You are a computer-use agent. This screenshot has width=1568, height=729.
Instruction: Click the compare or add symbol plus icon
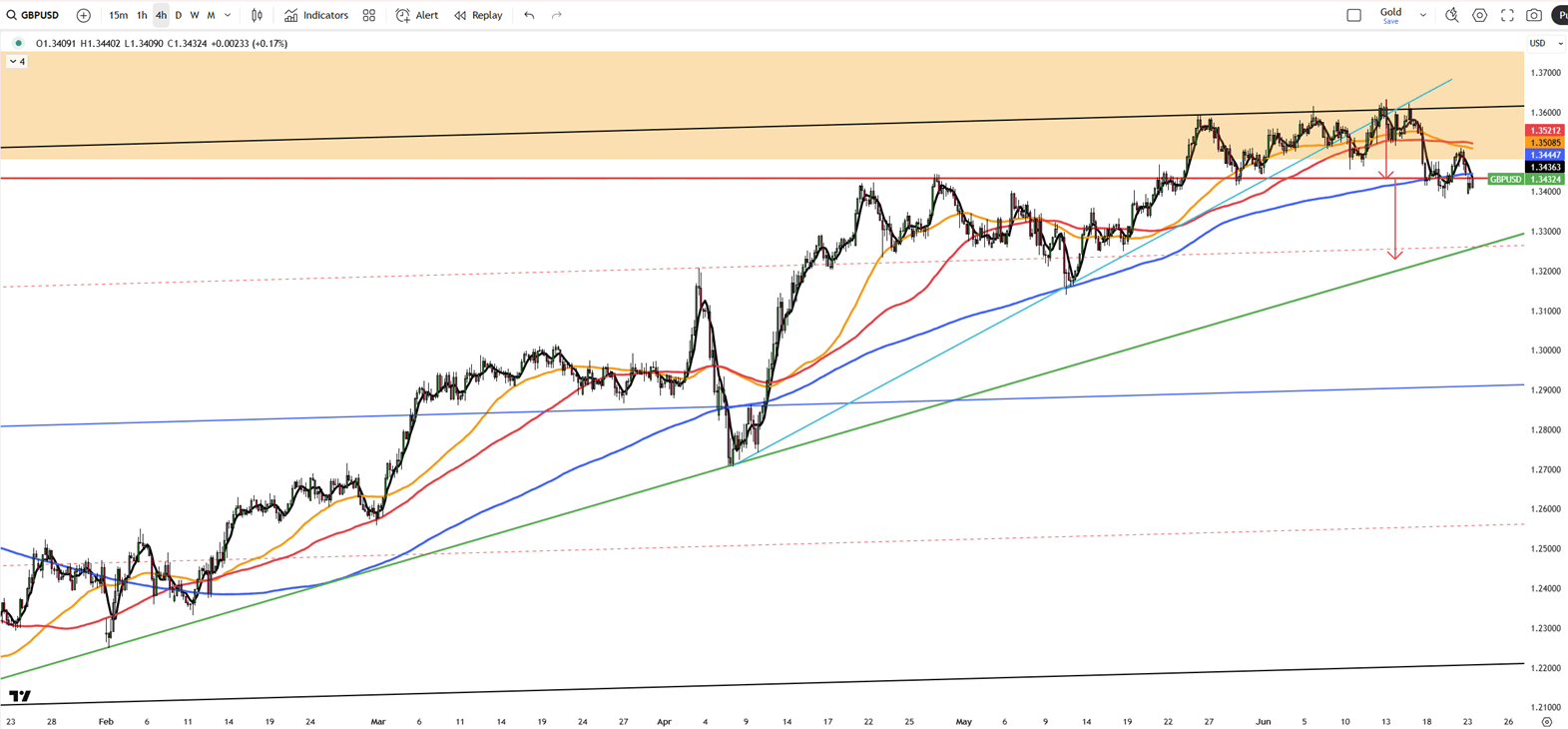(x=84, y=15)
